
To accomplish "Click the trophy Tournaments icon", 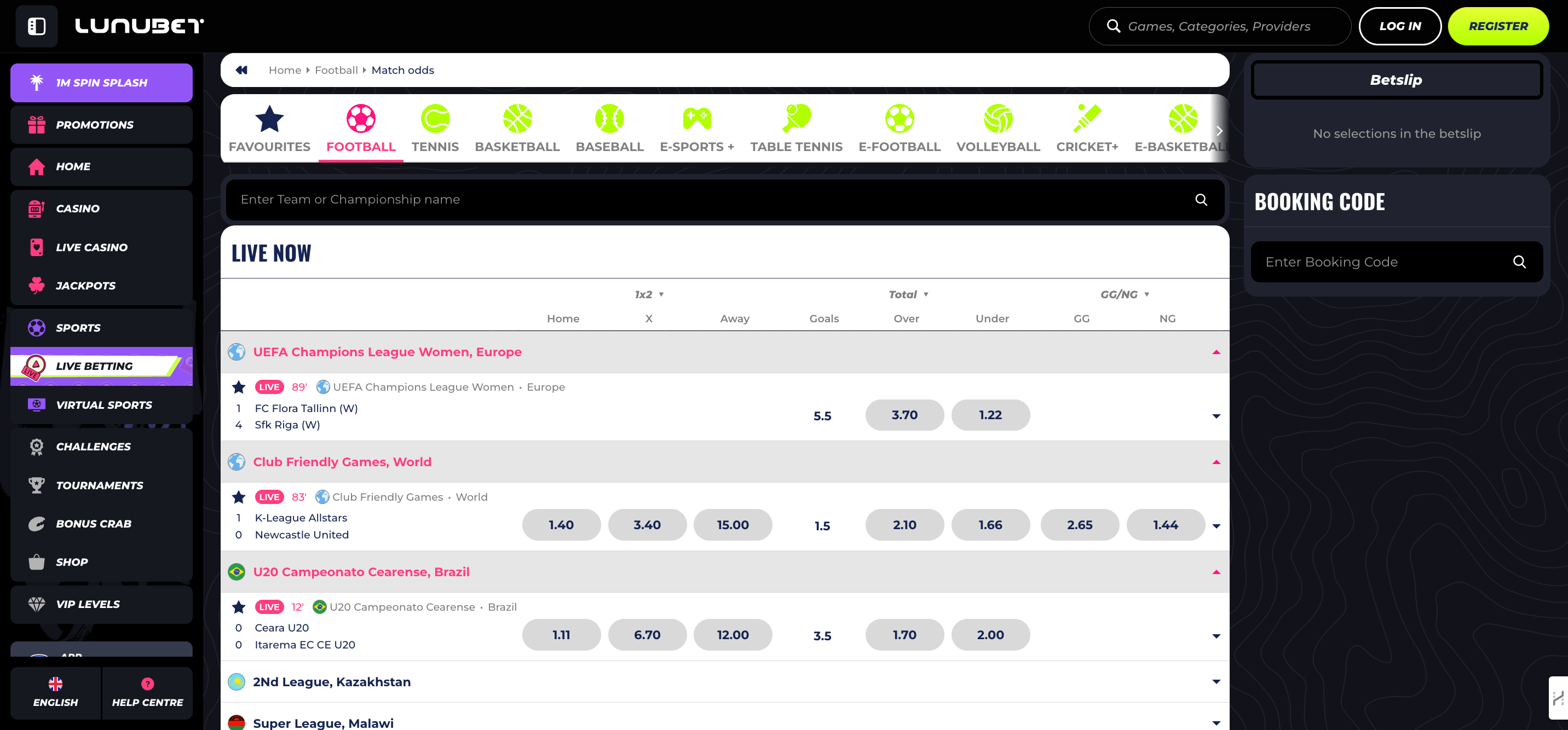I will click(x=37, y=485).
